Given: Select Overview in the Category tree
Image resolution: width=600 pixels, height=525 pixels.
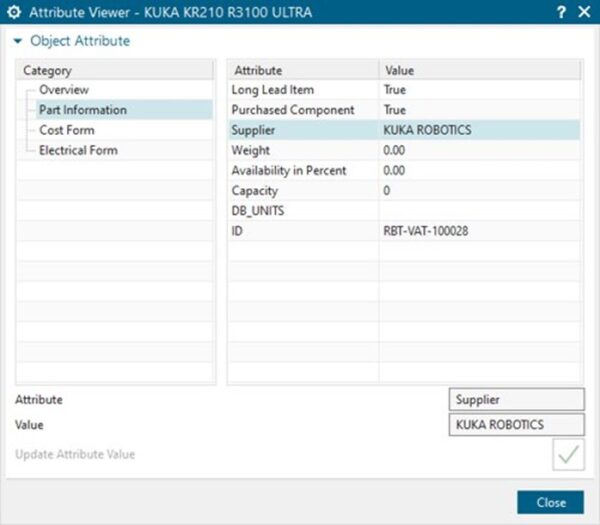Looking at the screenshot, I should click(64, 90).
